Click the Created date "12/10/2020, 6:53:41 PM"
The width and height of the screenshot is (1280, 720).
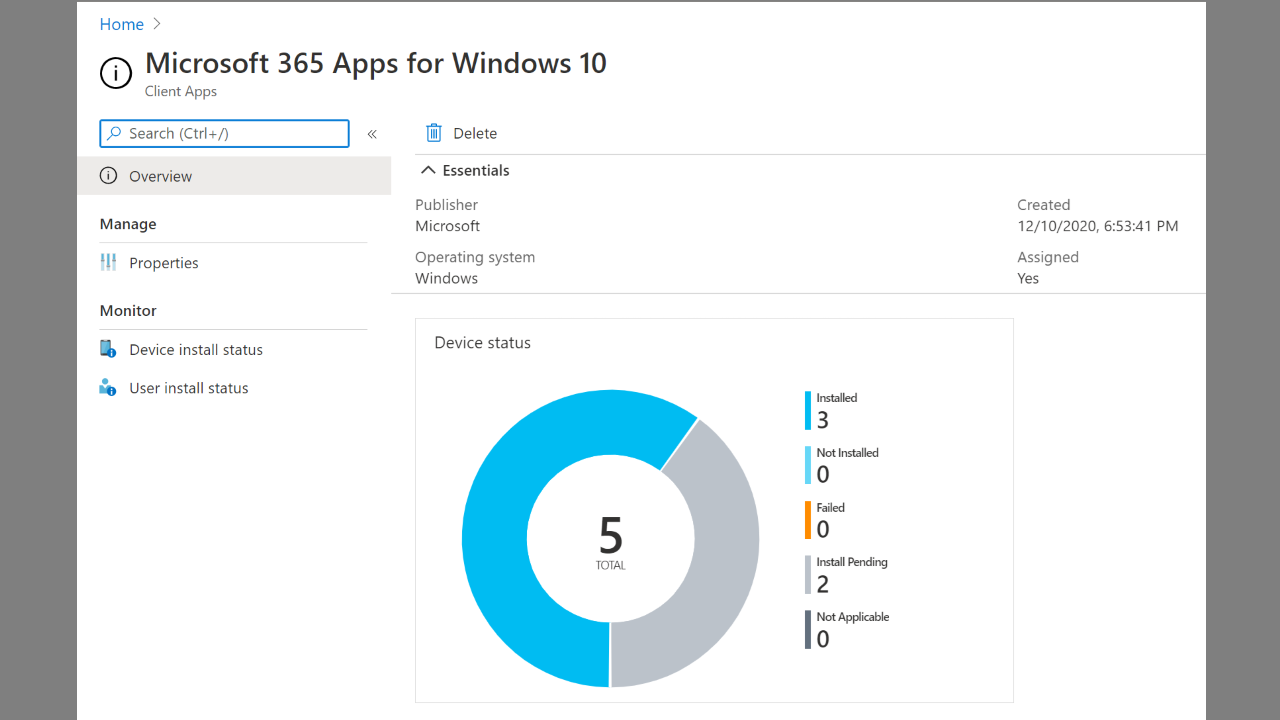(x=1098, y=226)
